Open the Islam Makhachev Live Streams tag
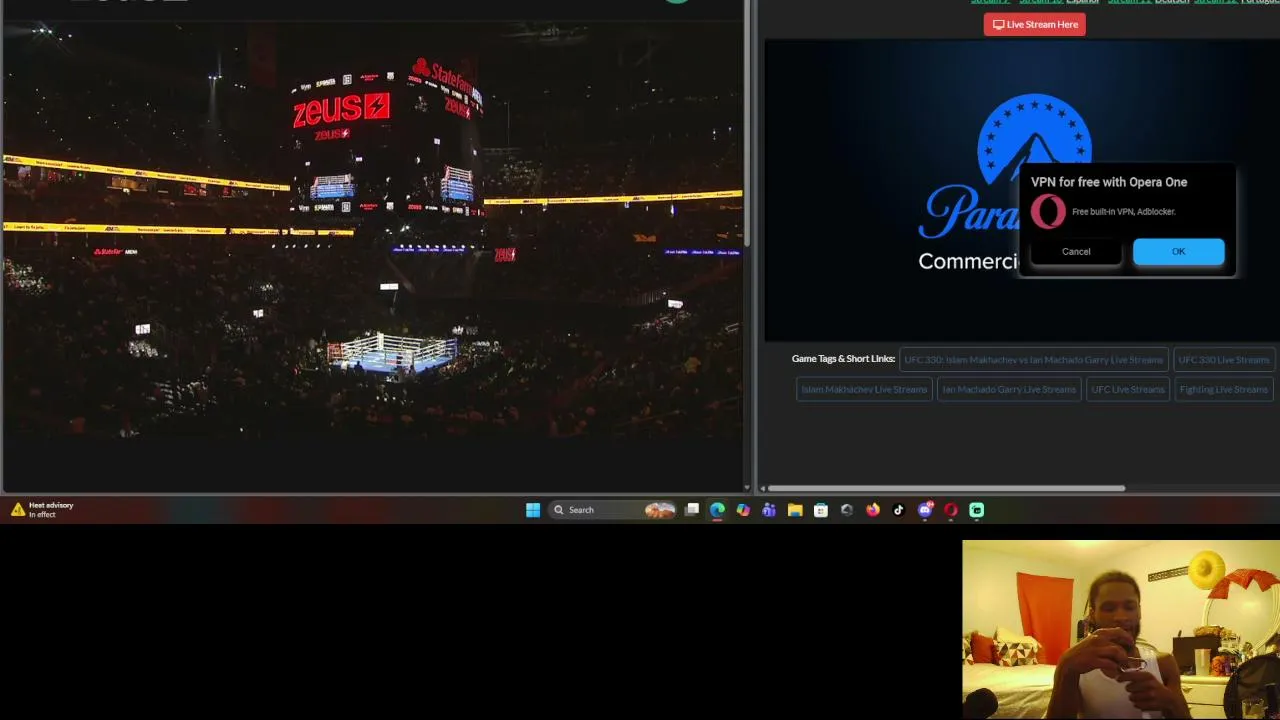 click(x=864, y=390)
